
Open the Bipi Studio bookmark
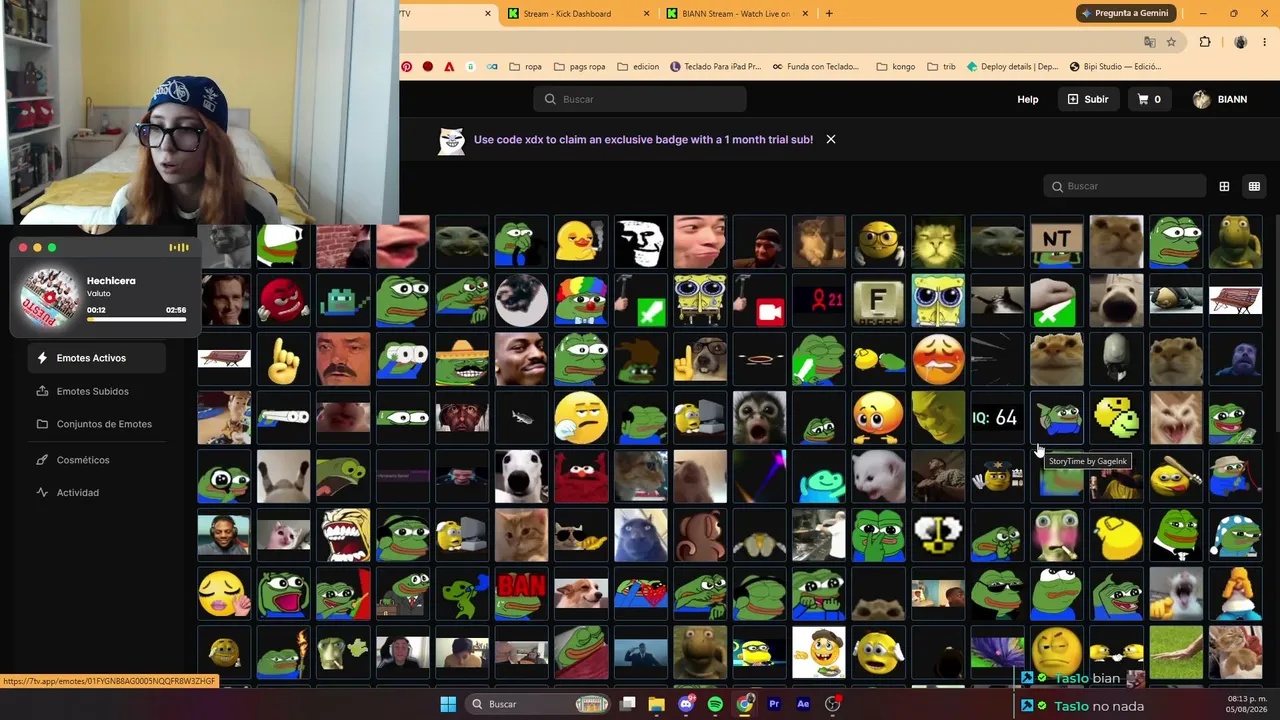point(1115,67)
